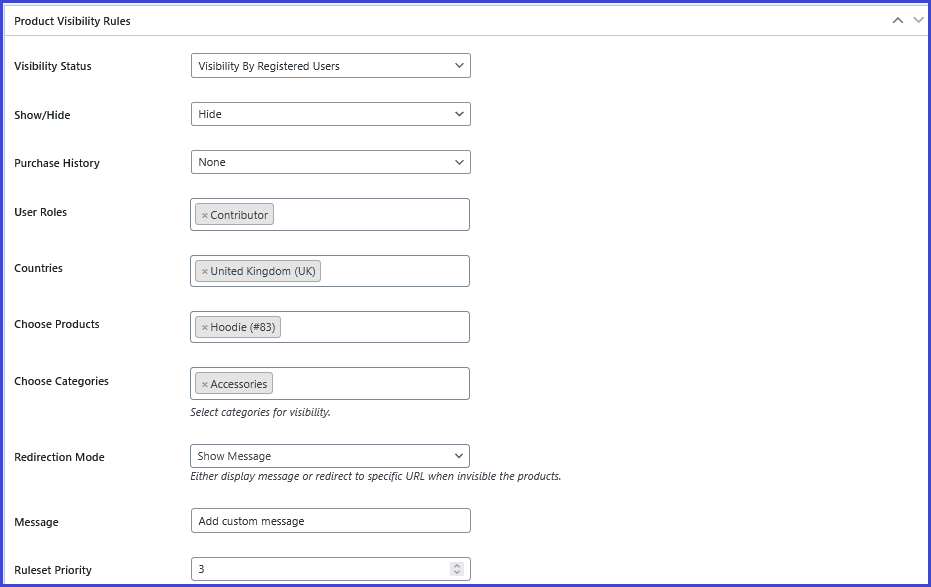Increase the Ruleset Priority value
The image size is (931, 587).
click(457, 566)
